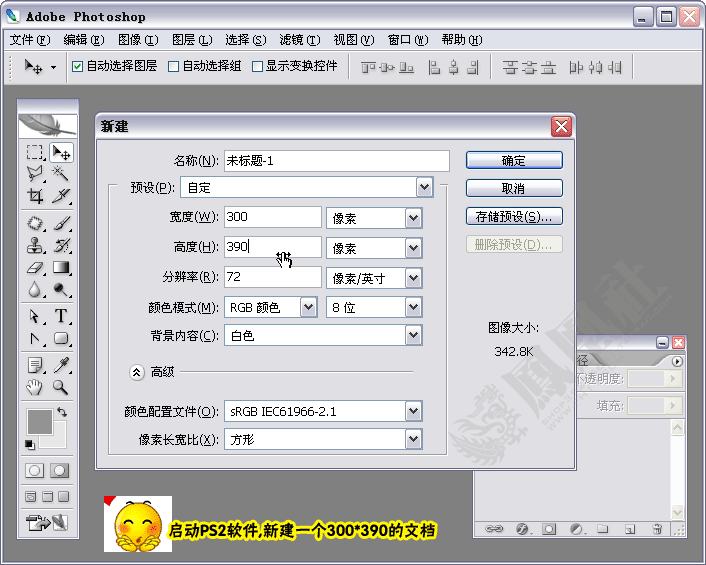Select the Slice tool
This screenshot has height=565, width=706.
pyautogui.click(x=61, y=195)
